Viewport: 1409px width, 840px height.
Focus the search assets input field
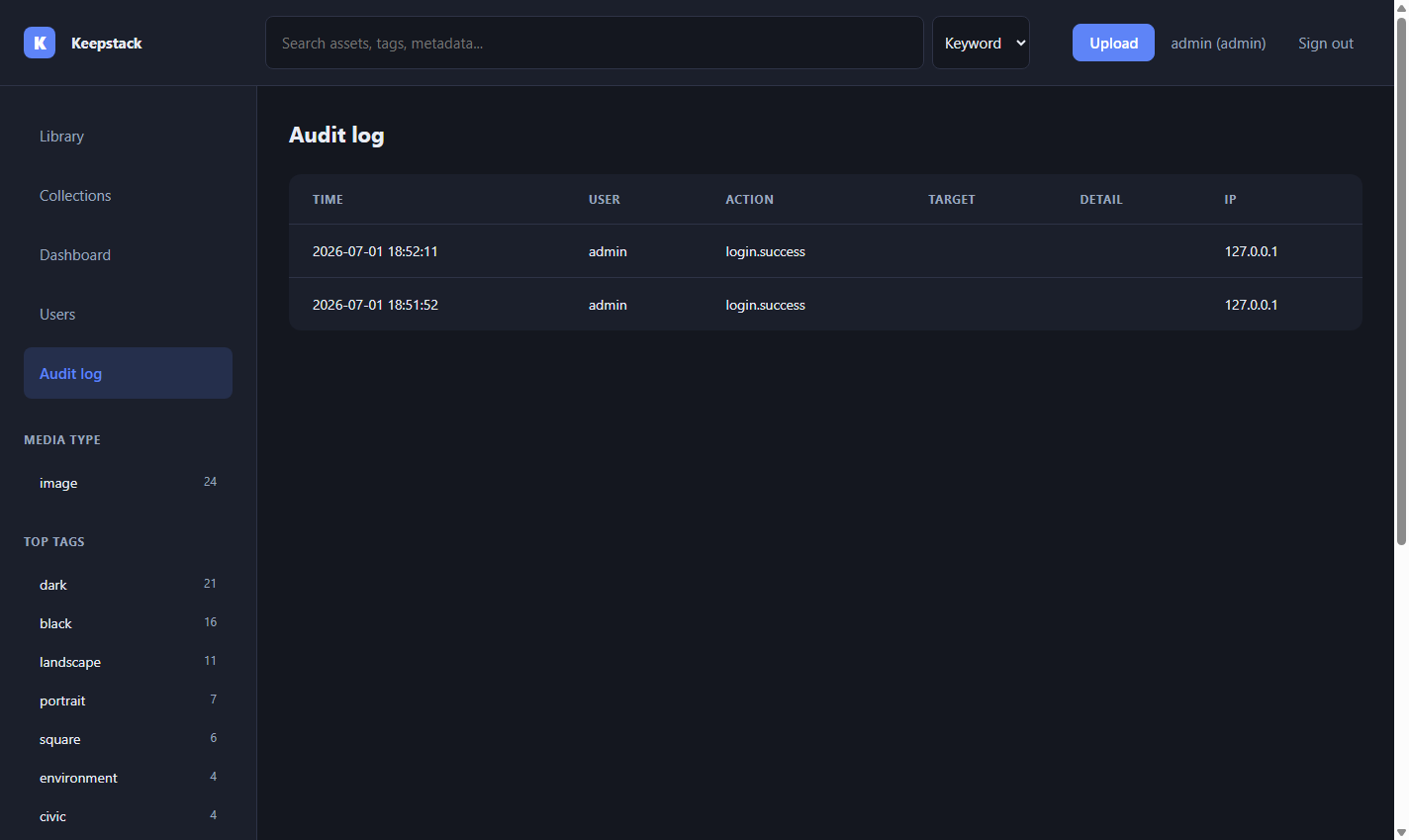(x=594, y=43)
